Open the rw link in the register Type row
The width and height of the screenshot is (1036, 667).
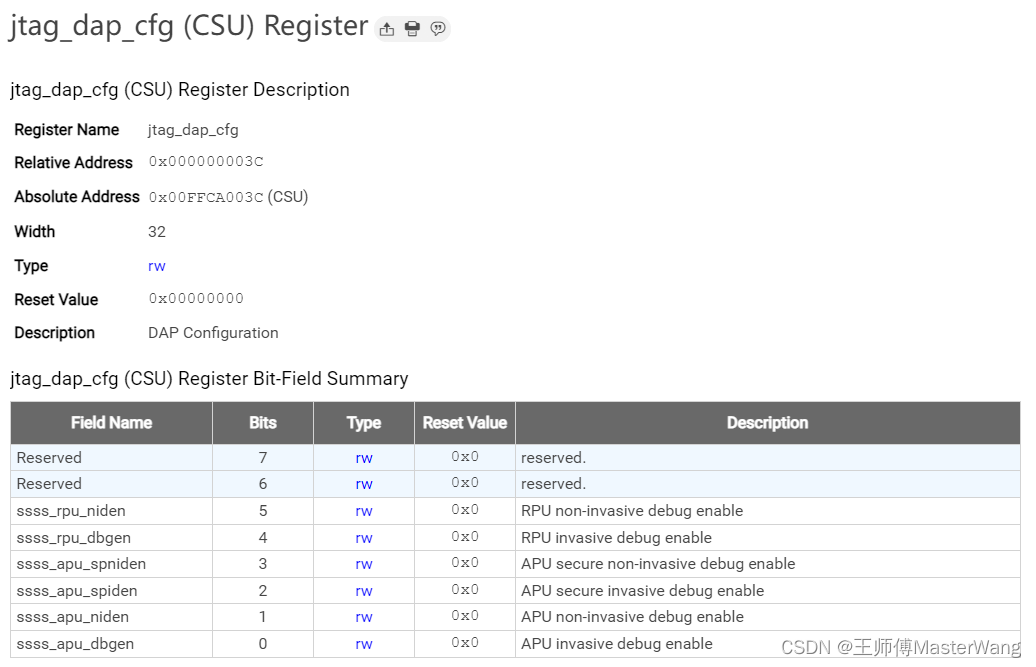click(x=157, y=266)
